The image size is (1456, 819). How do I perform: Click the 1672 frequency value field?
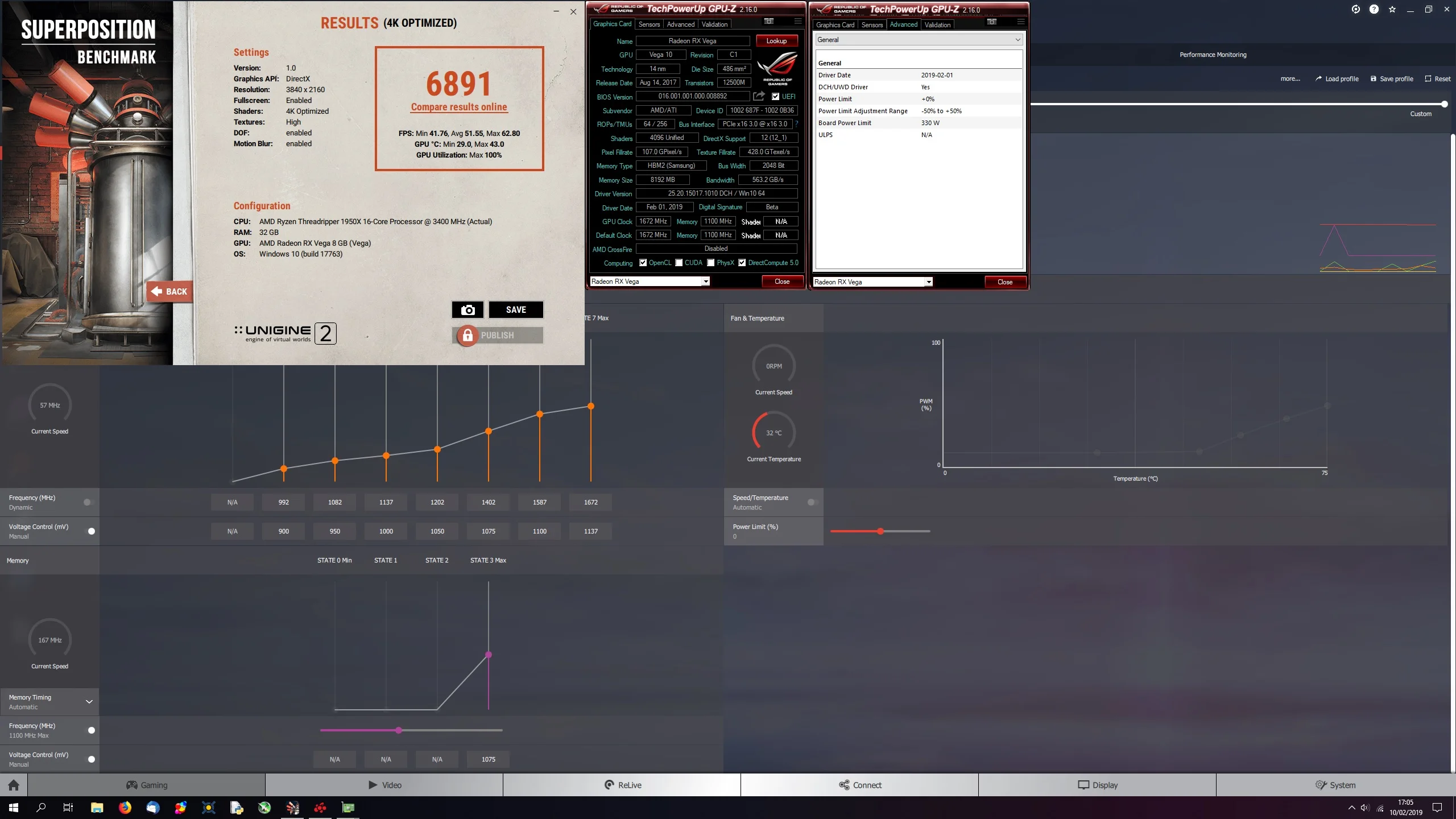590,502
